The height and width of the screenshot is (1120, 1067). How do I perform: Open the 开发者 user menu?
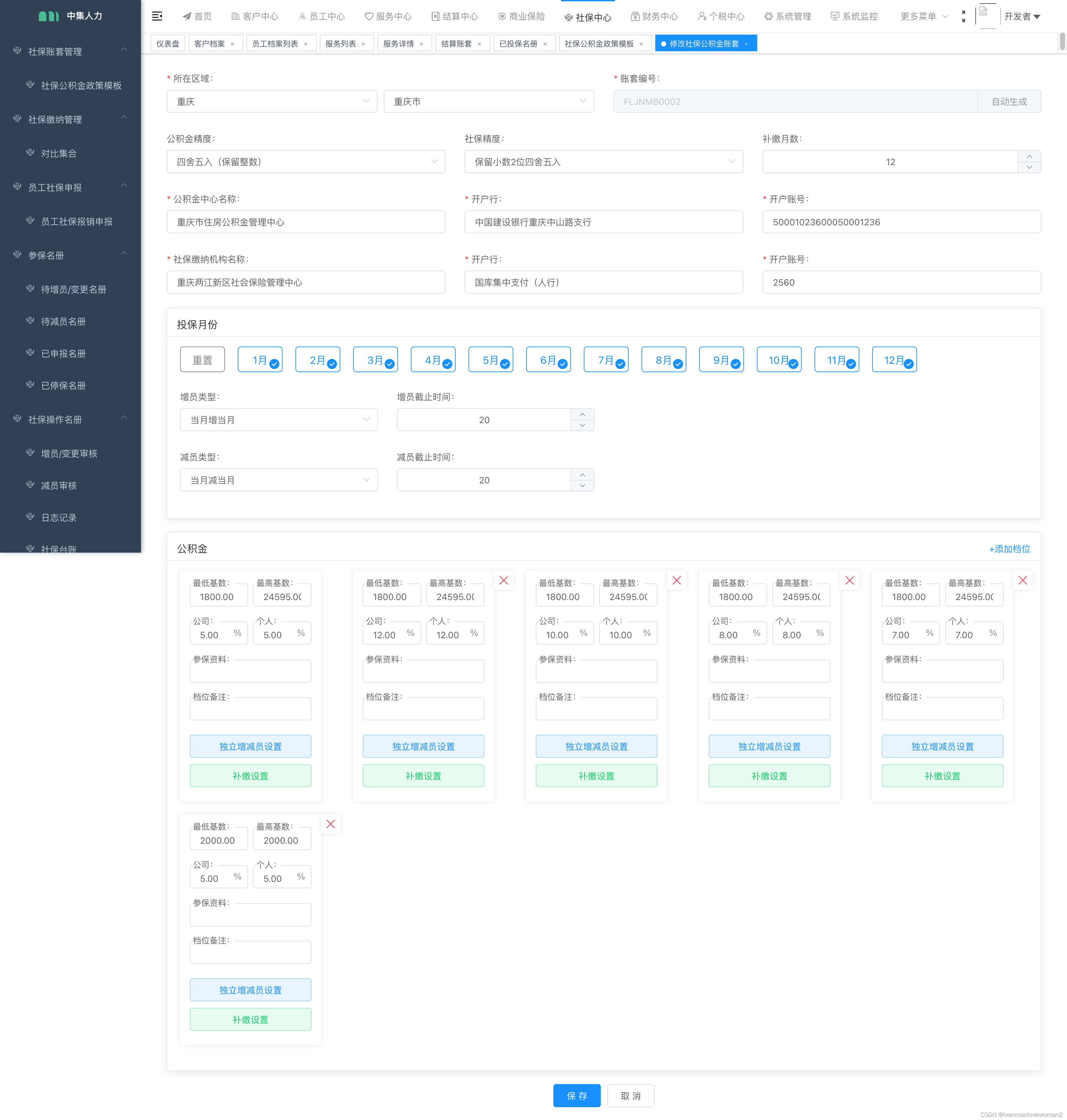coord(1022,16)
